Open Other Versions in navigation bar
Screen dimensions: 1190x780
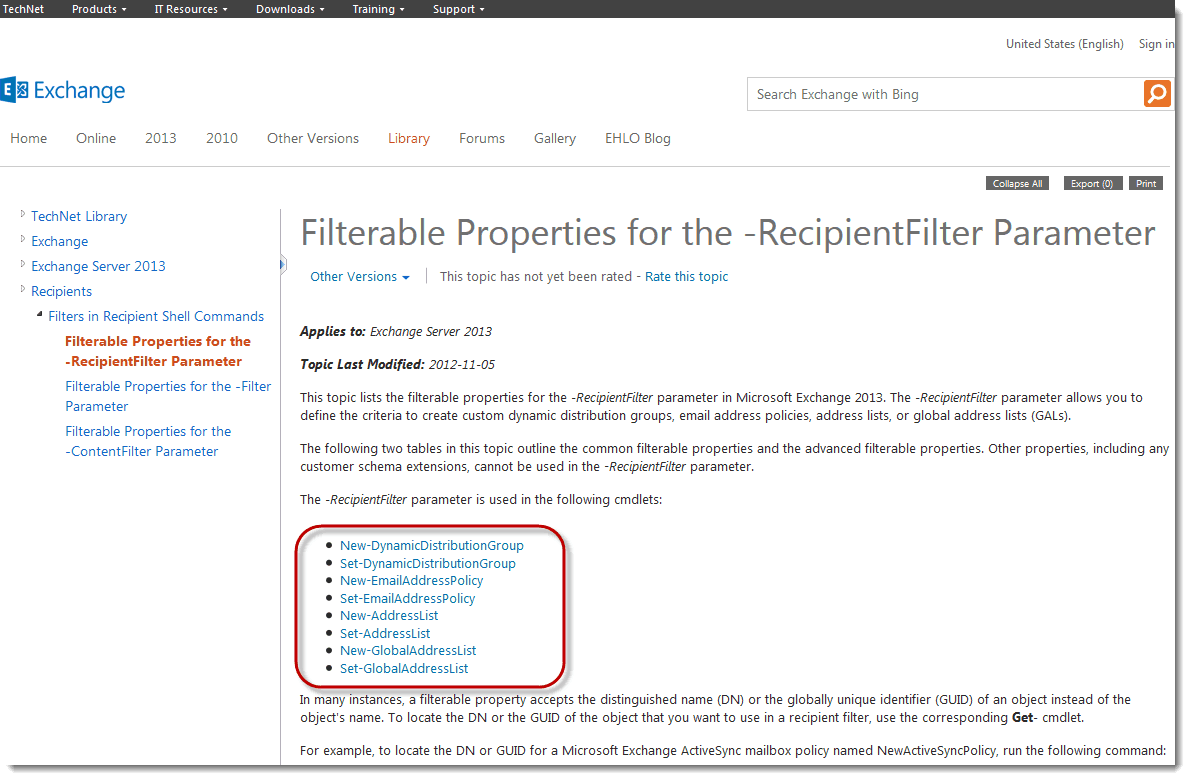[313, 138]
